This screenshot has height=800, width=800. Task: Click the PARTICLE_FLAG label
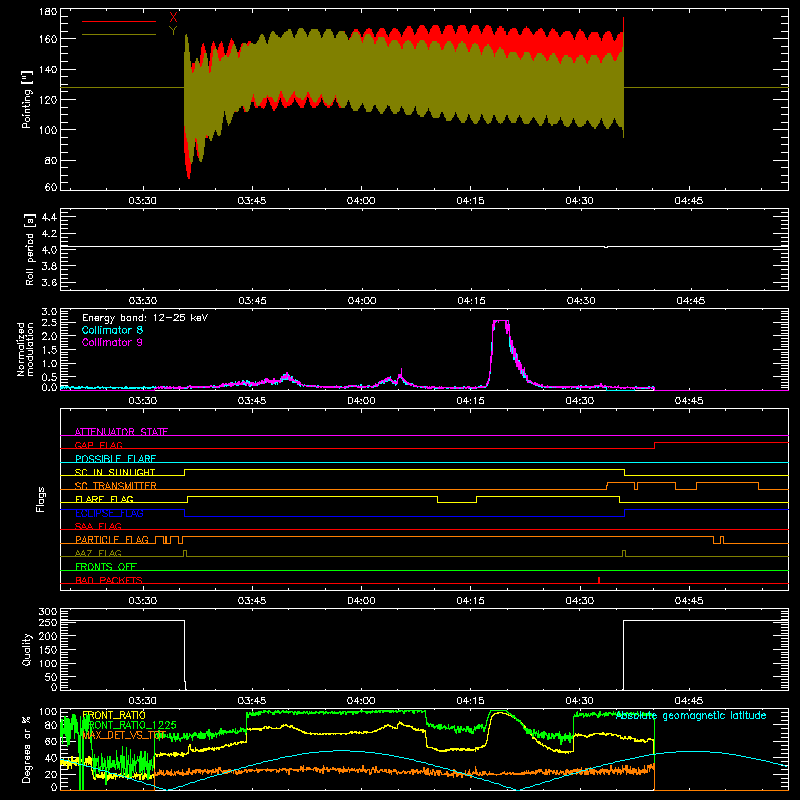coord(112,539)
